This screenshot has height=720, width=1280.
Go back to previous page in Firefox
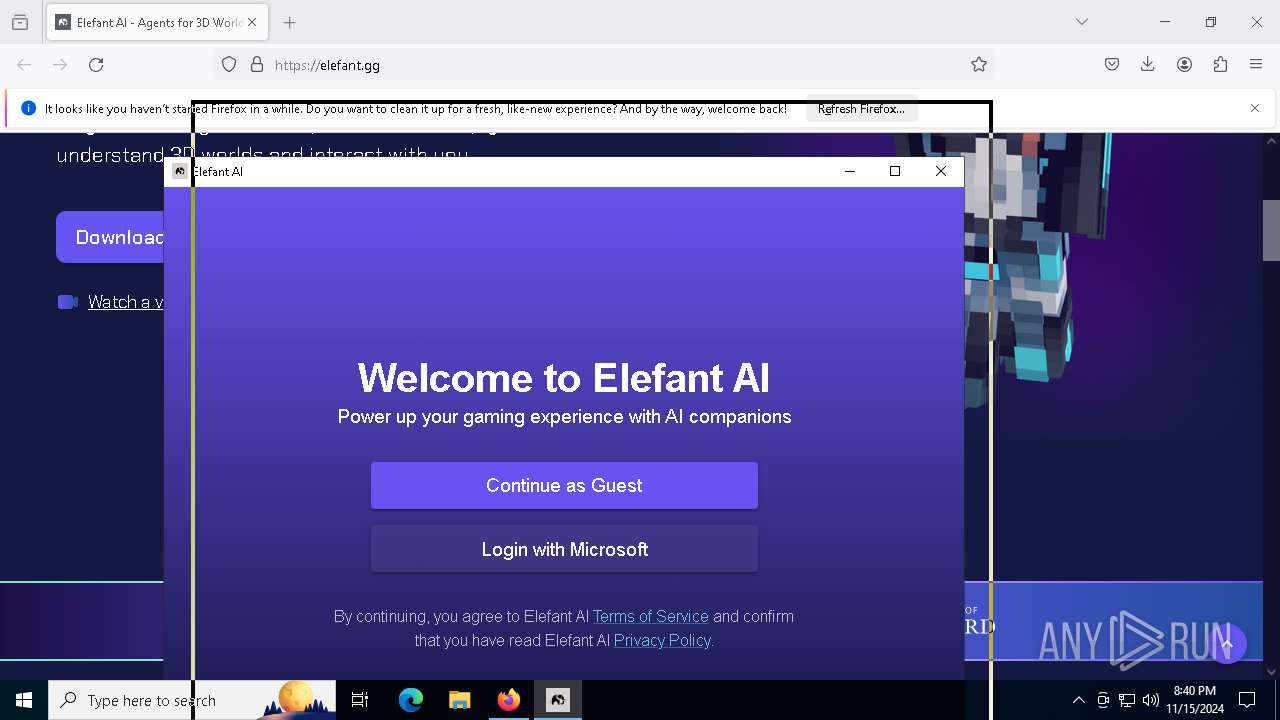[x=24, y=65]
